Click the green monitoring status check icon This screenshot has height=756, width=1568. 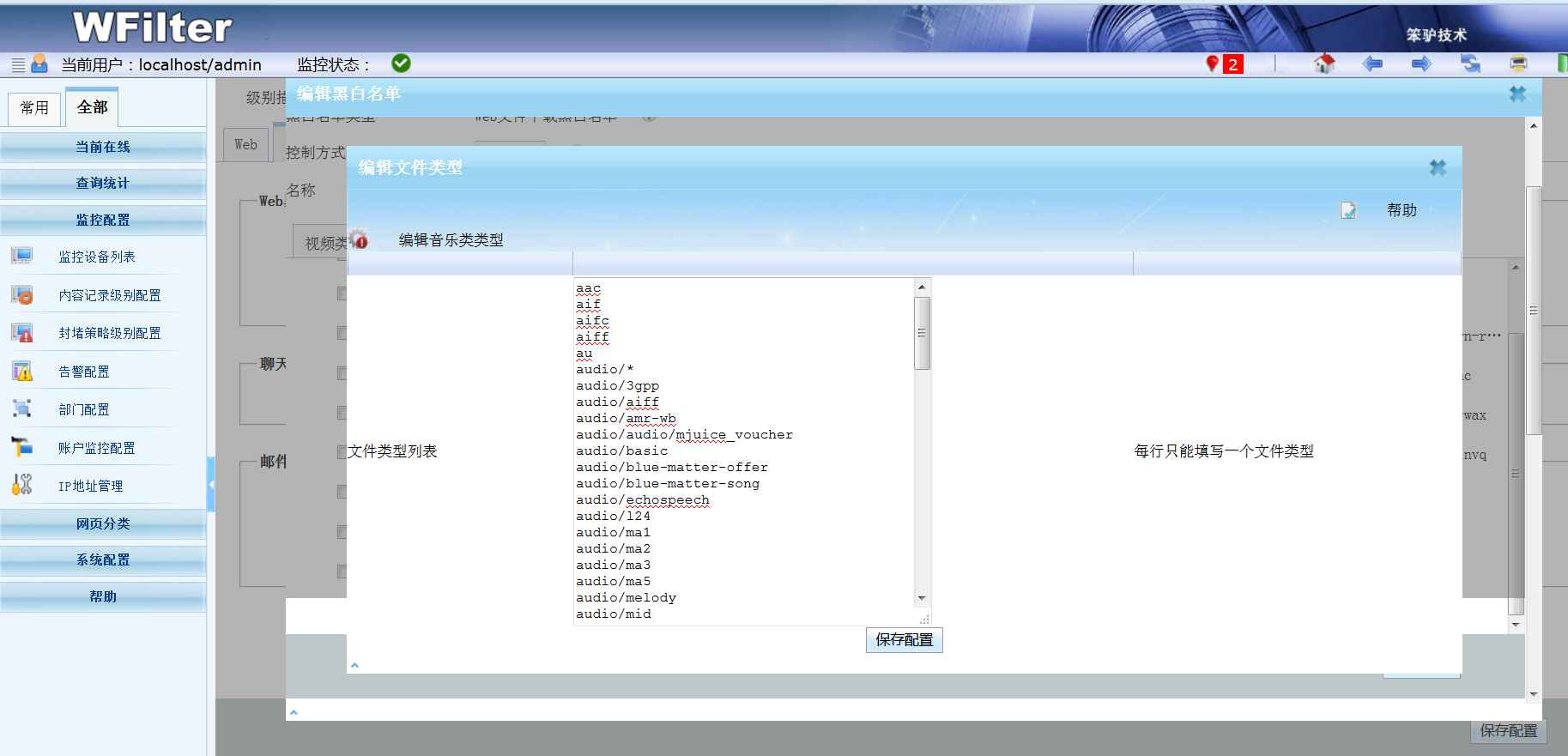coord(401,64)
